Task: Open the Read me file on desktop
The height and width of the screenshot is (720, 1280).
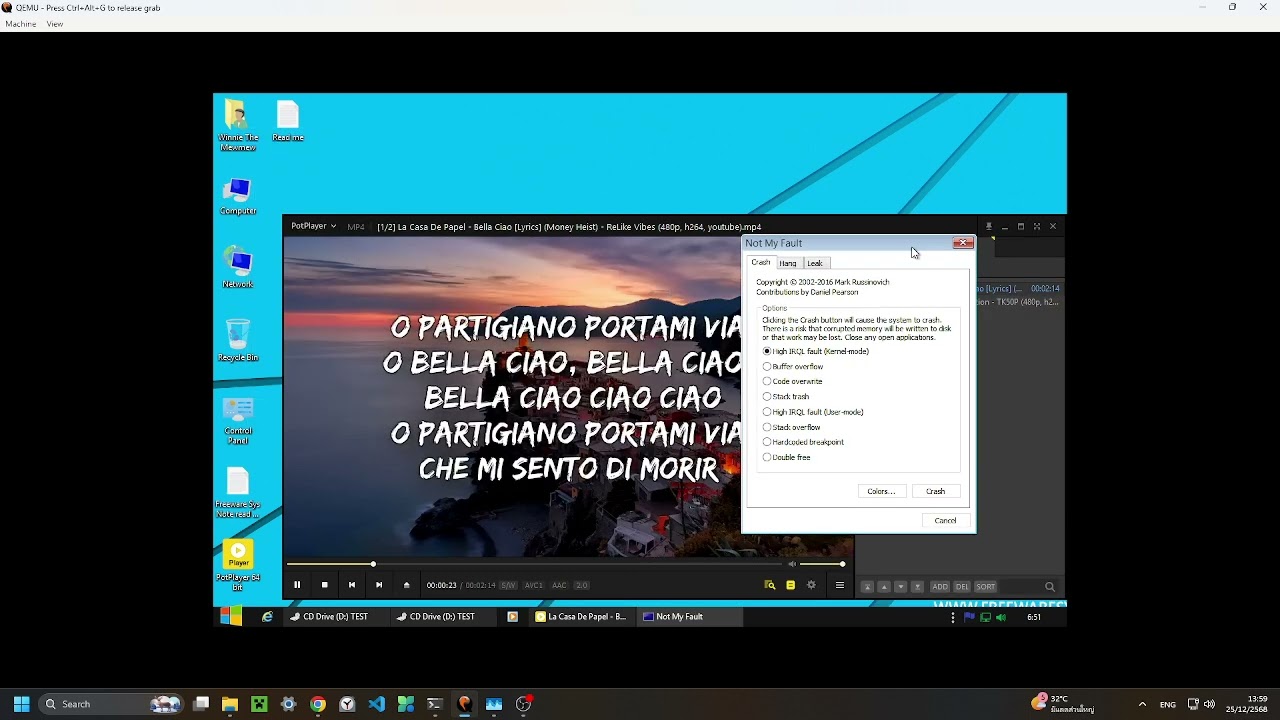Action: (287, 121)
